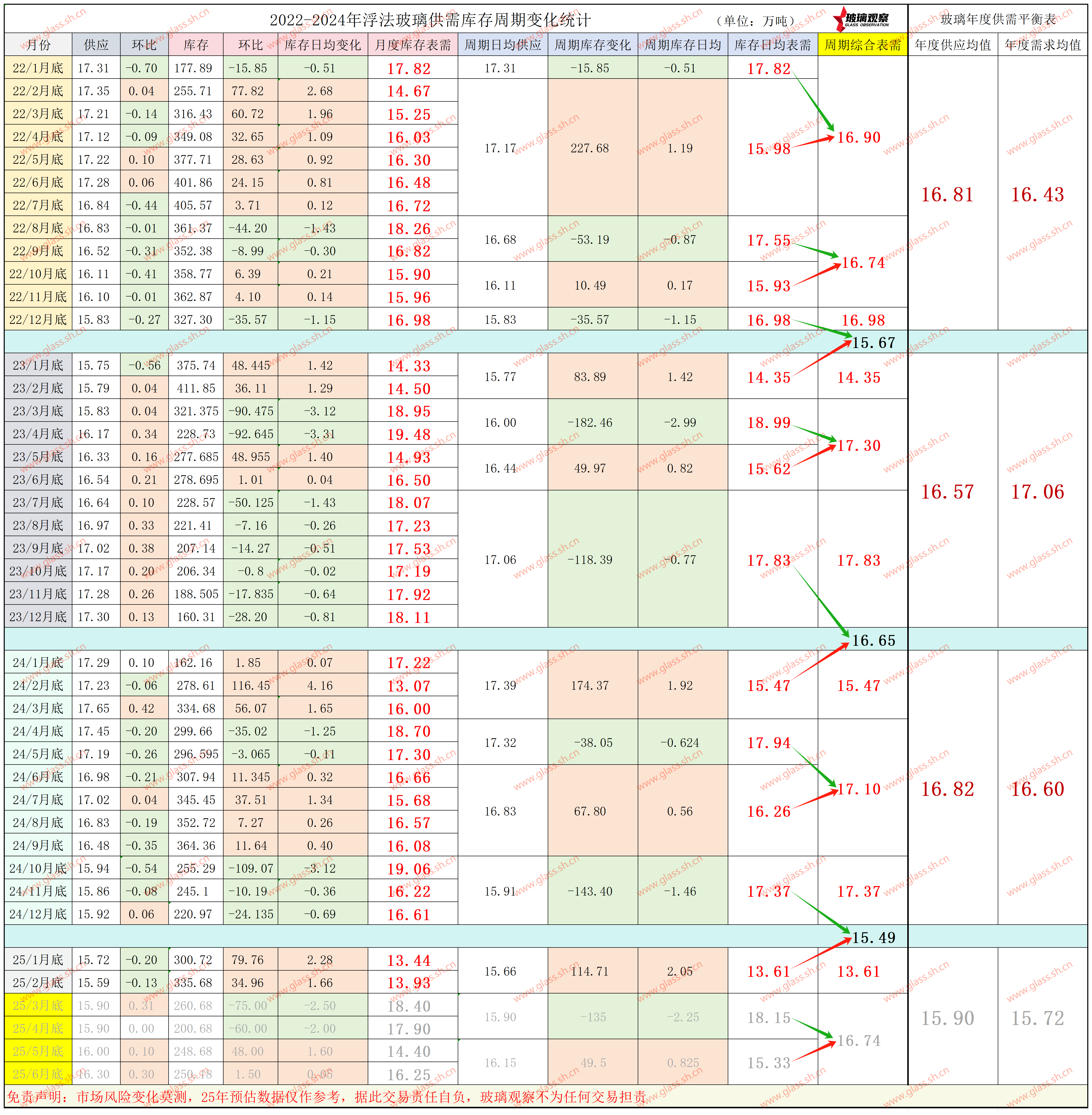Click cycle daily supply 17.06
The height and width of the screenshot is (1115, 1092).
[x=500, y=559]
